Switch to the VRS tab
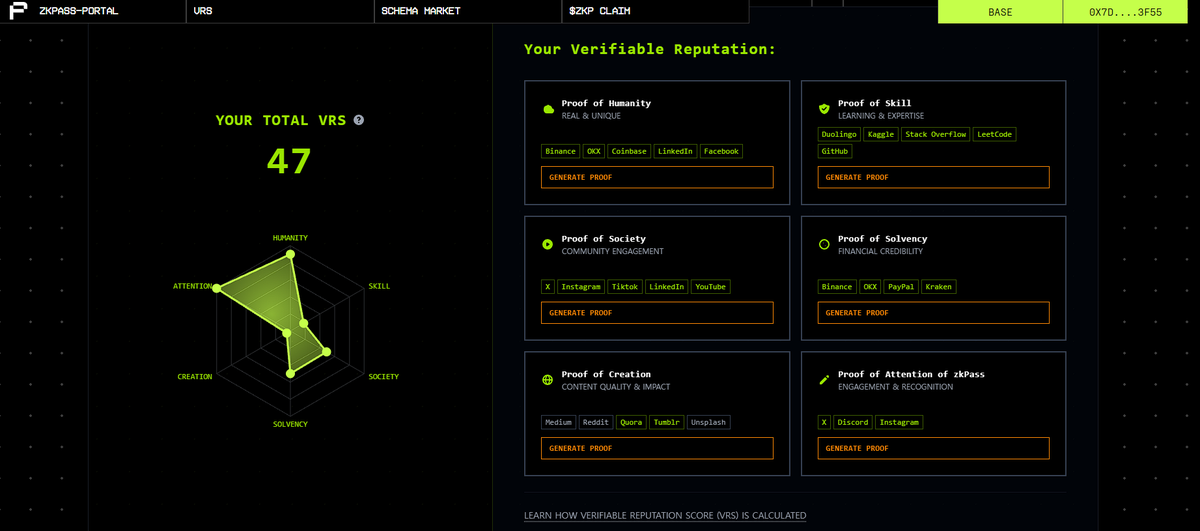 (280, 12)
